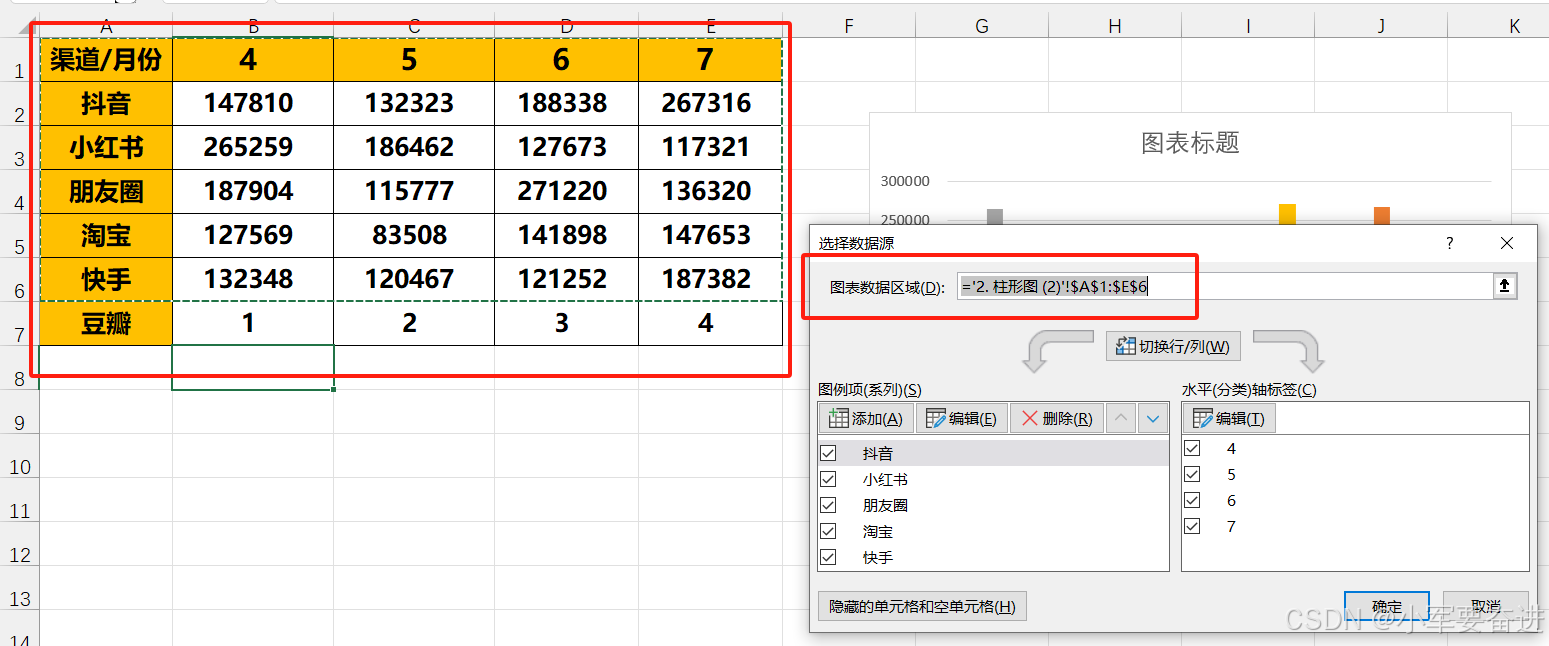Select column C header
This screenshot has width=1549, height=646.
tap(414, 26)
